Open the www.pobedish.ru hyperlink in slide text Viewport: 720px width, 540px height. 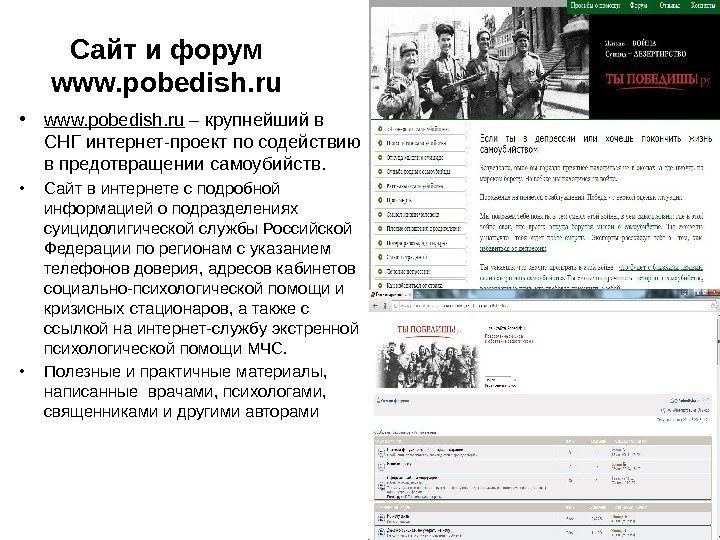tap(114, 120)
